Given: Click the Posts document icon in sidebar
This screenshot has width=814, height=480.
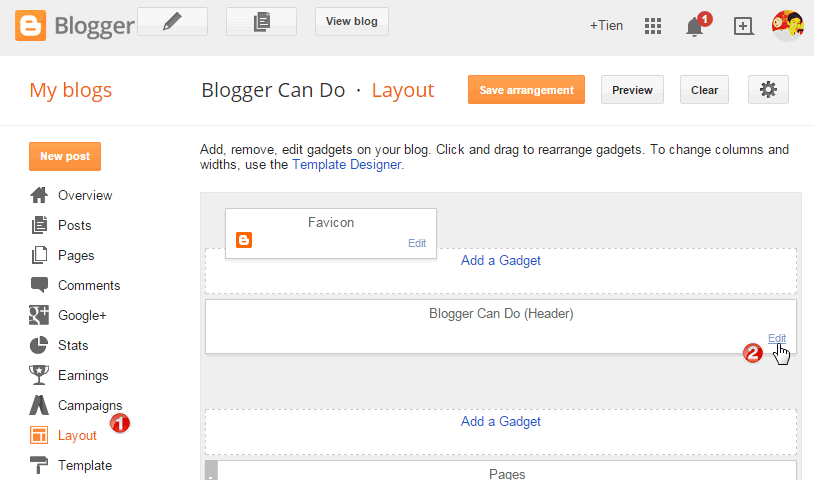Looking at the screenshot, I should (x=39, y=225).
